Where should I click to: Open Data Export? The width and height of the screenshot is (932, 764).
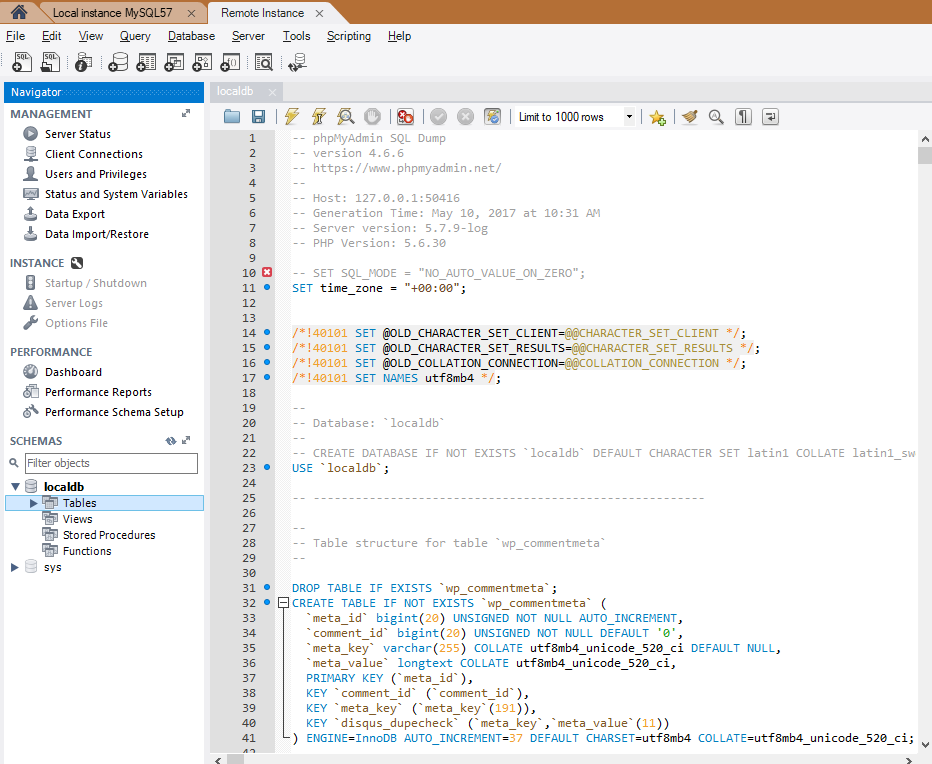[75, 214]
